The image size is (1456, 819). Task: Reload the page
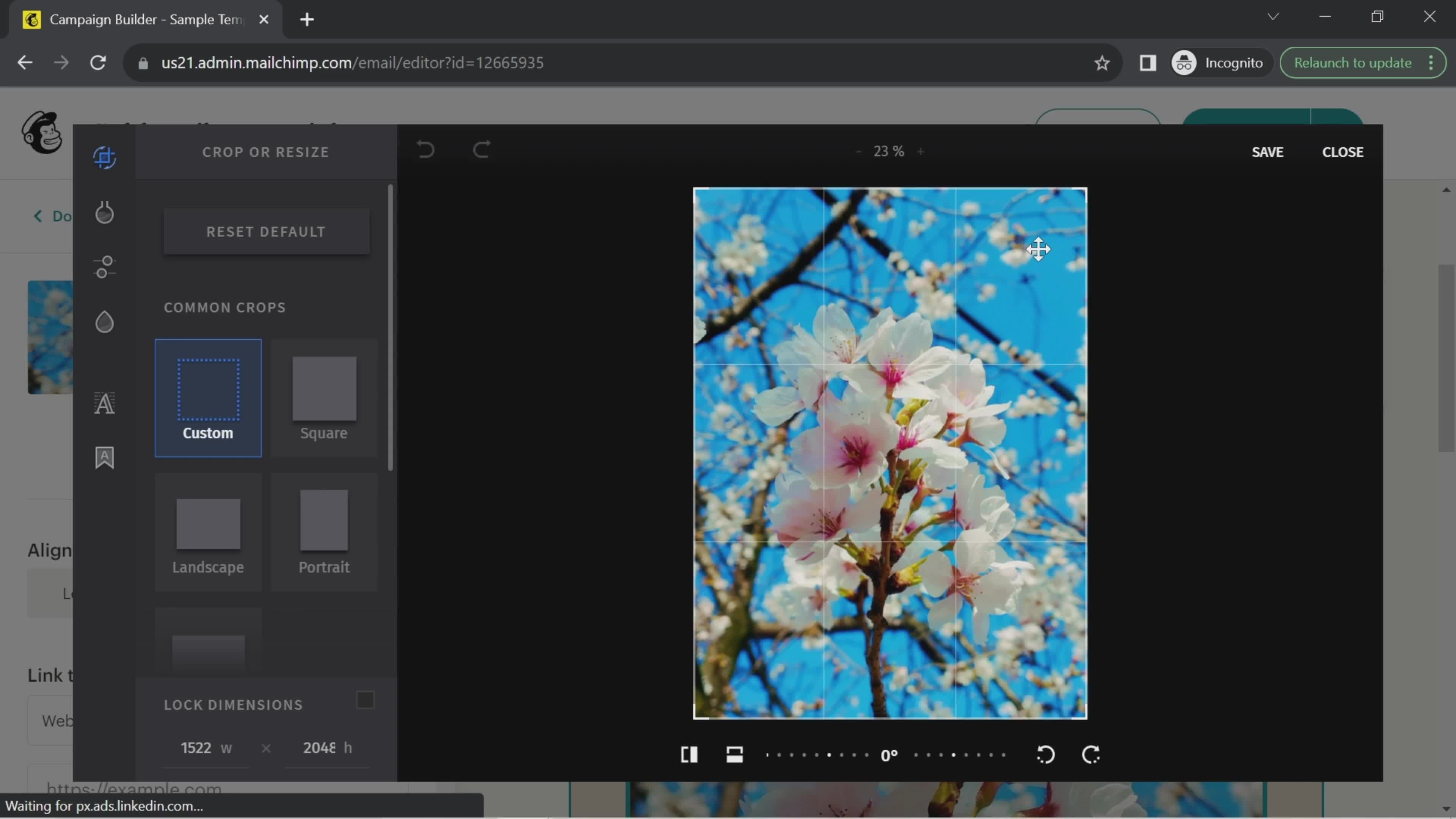point(98,63)
